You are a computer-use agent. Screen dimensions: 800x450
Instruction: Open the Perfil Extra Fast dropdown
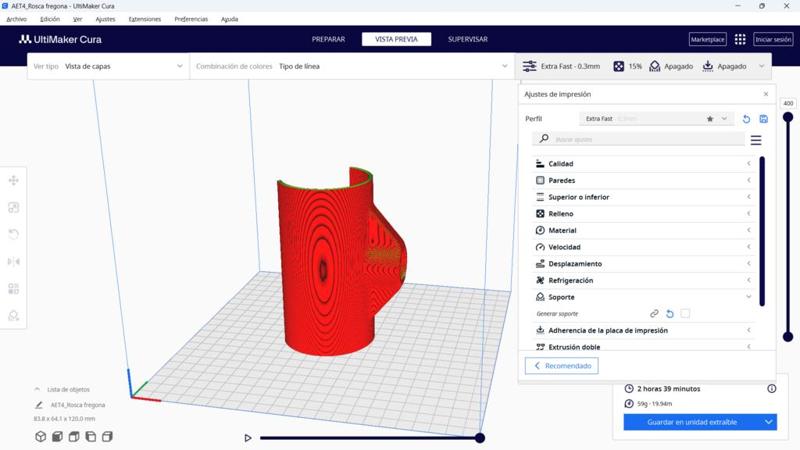(656, 119)
